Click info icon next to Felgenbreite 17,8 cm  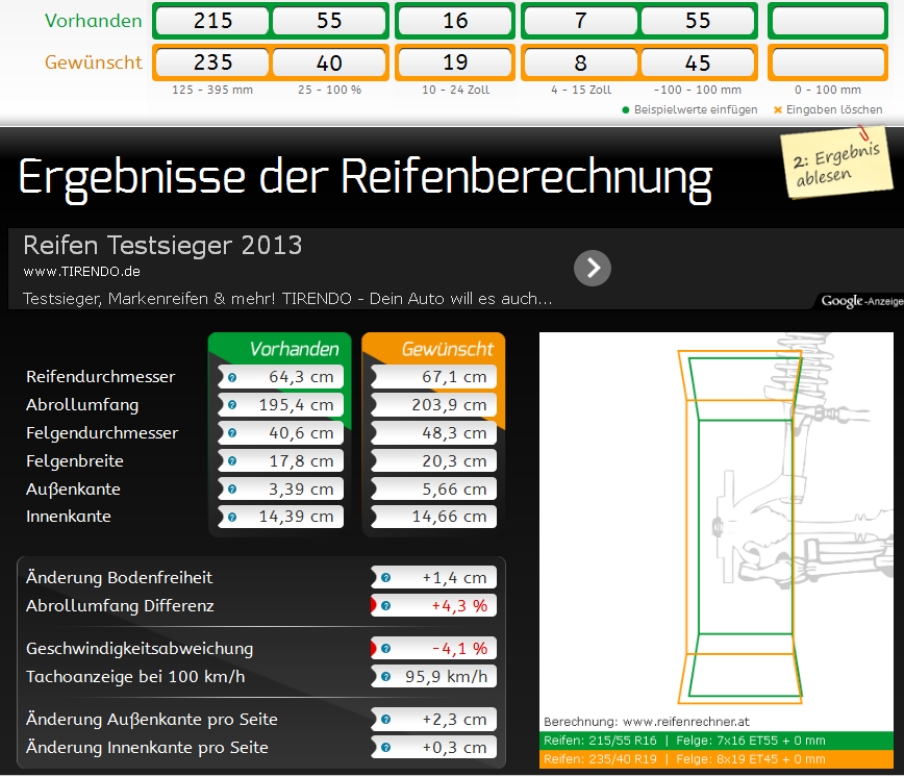tap(232, 461)
